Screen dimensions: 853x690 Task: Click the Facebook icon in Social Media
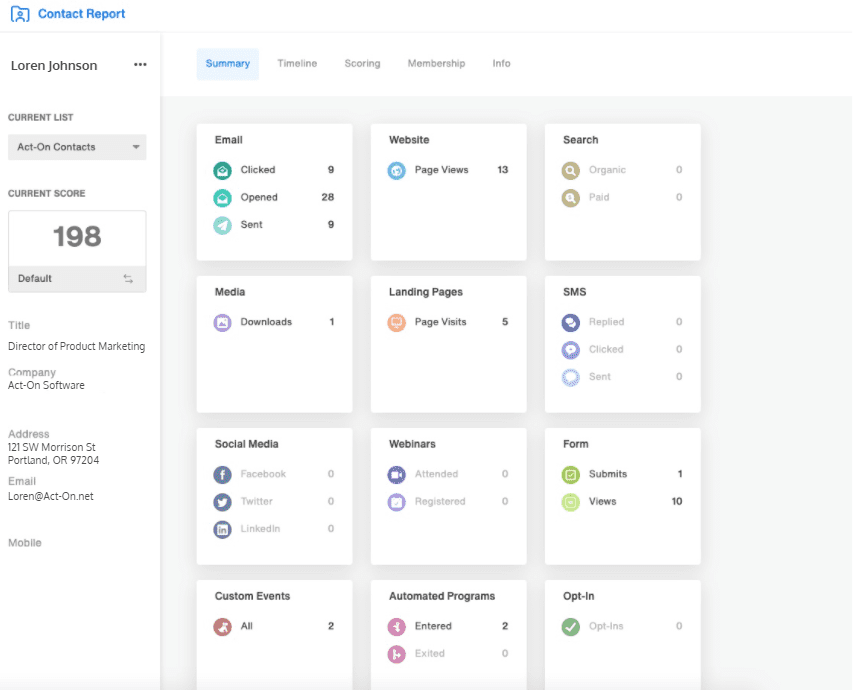(x=222, y=474)
